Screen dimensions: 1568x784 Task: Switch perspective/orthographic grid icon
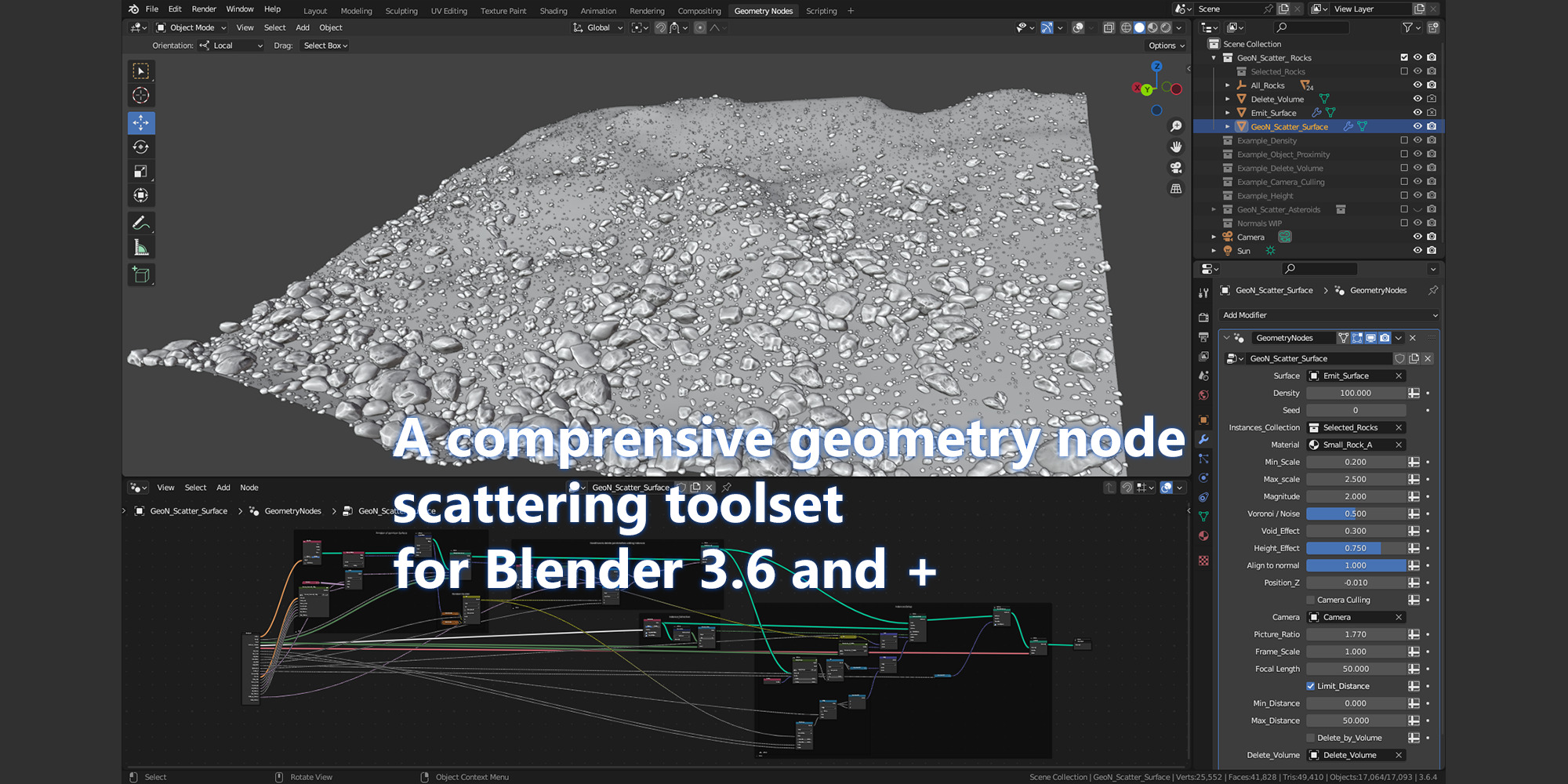click(1176, 189)
